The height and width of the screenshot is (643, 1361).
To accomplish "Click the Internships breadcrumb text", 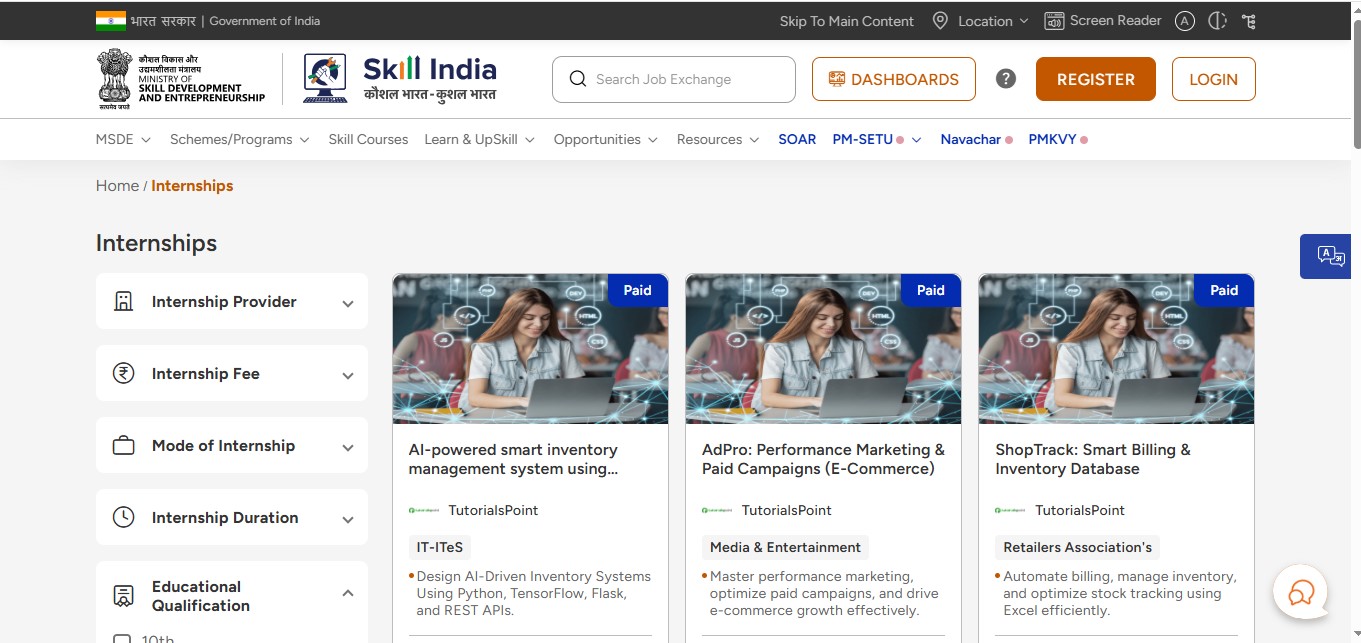I will pyautogui.click(x=192, y=186).
